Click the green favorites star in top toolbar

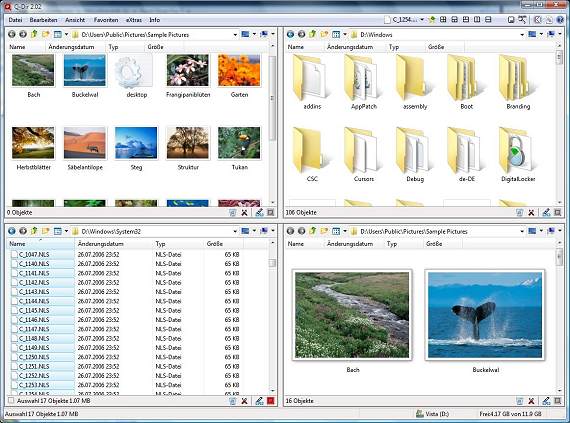click(x=432, y=20)
